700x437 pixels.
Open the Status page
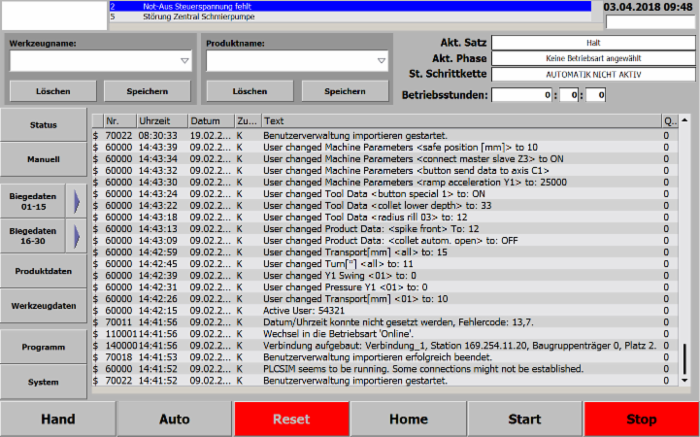43,125
